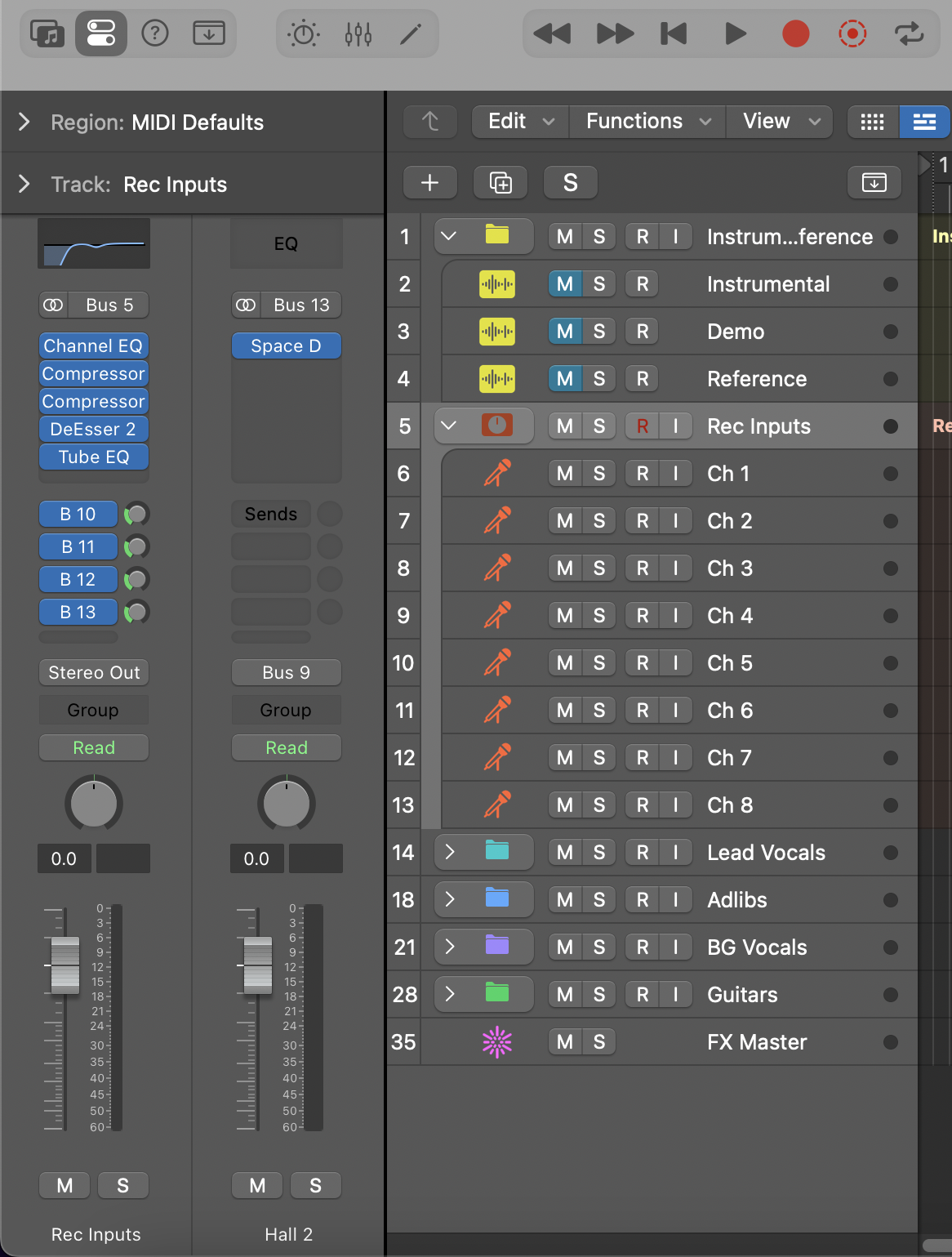Image resolution: width=952 pixels, height=1257 pixels.
Task: Open the Edit menu
Action: tap(520, 122)
